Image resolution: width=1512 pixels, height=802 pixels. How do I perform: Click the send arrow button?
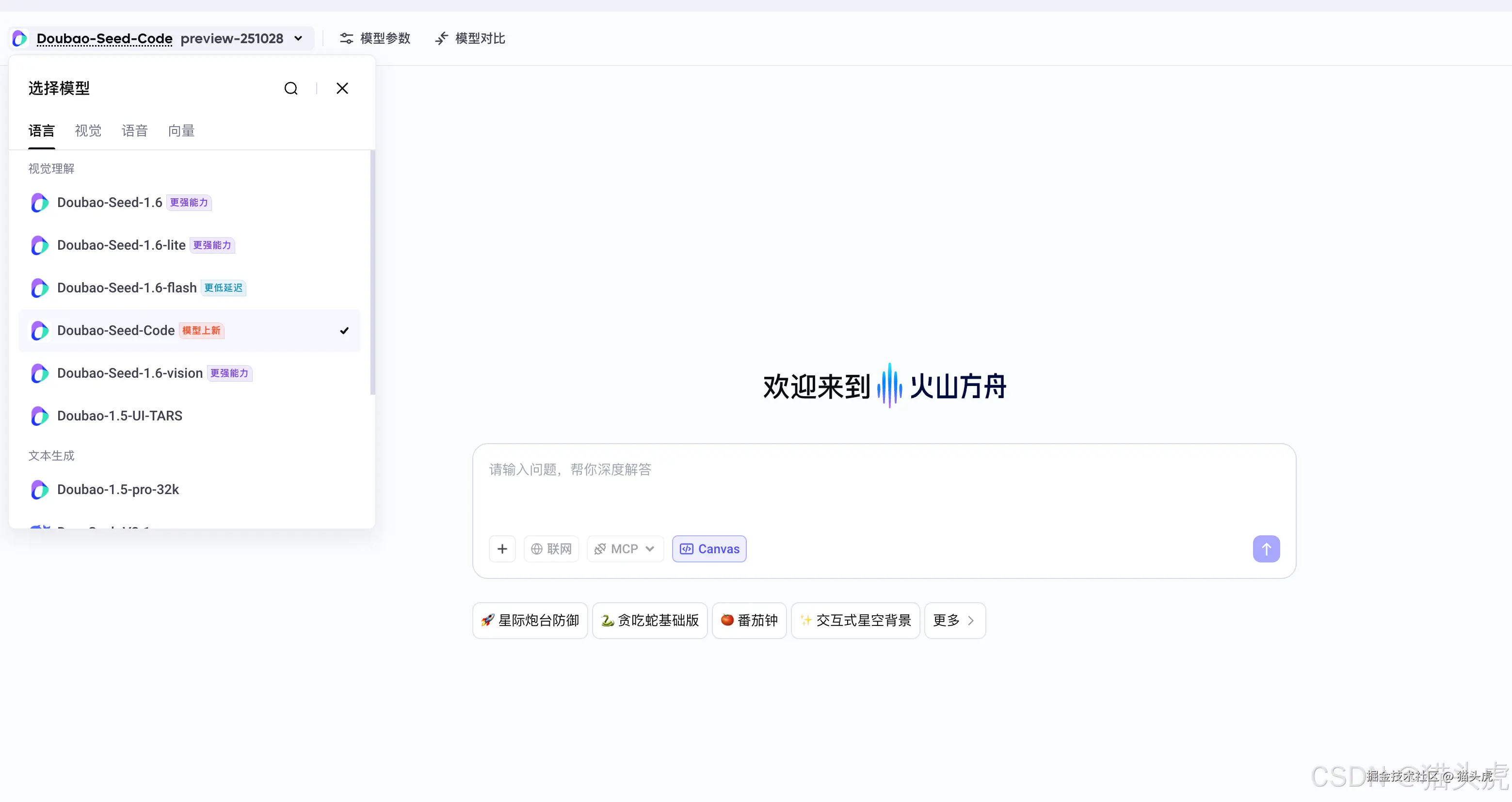(1266, 548)
